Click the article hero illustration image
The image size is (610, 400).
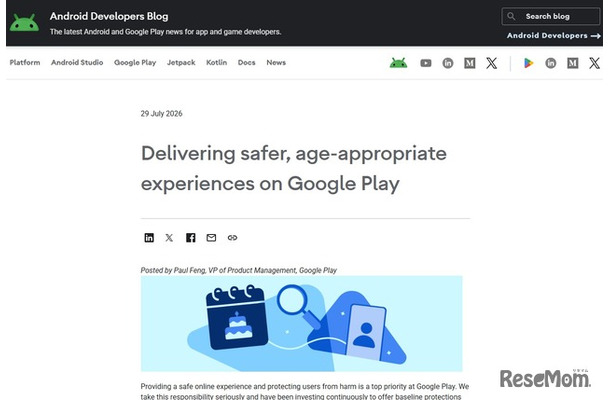pyautogui.click(x=301, y=324)
